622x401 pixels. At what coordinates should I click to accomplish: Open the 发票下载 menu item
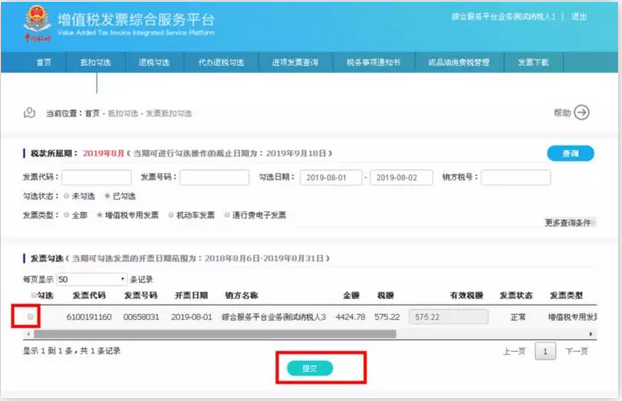coord(533,63)
